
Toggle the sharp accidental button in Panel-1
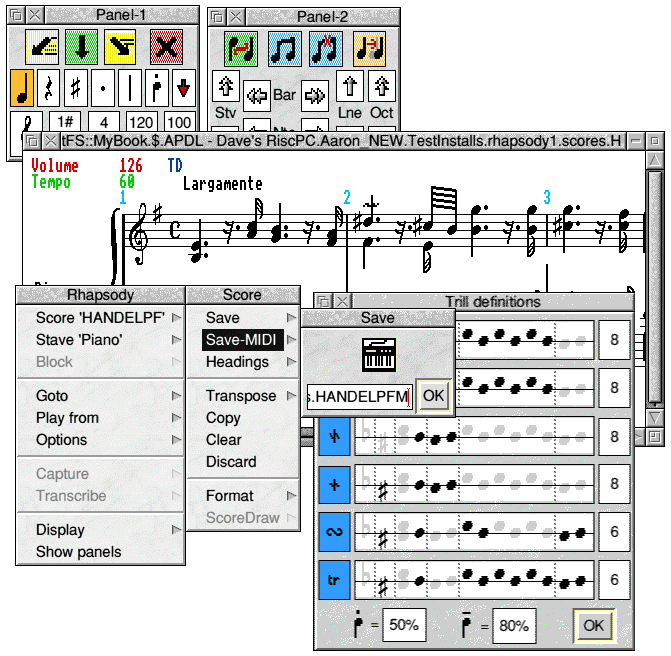(x=75, y=88)
